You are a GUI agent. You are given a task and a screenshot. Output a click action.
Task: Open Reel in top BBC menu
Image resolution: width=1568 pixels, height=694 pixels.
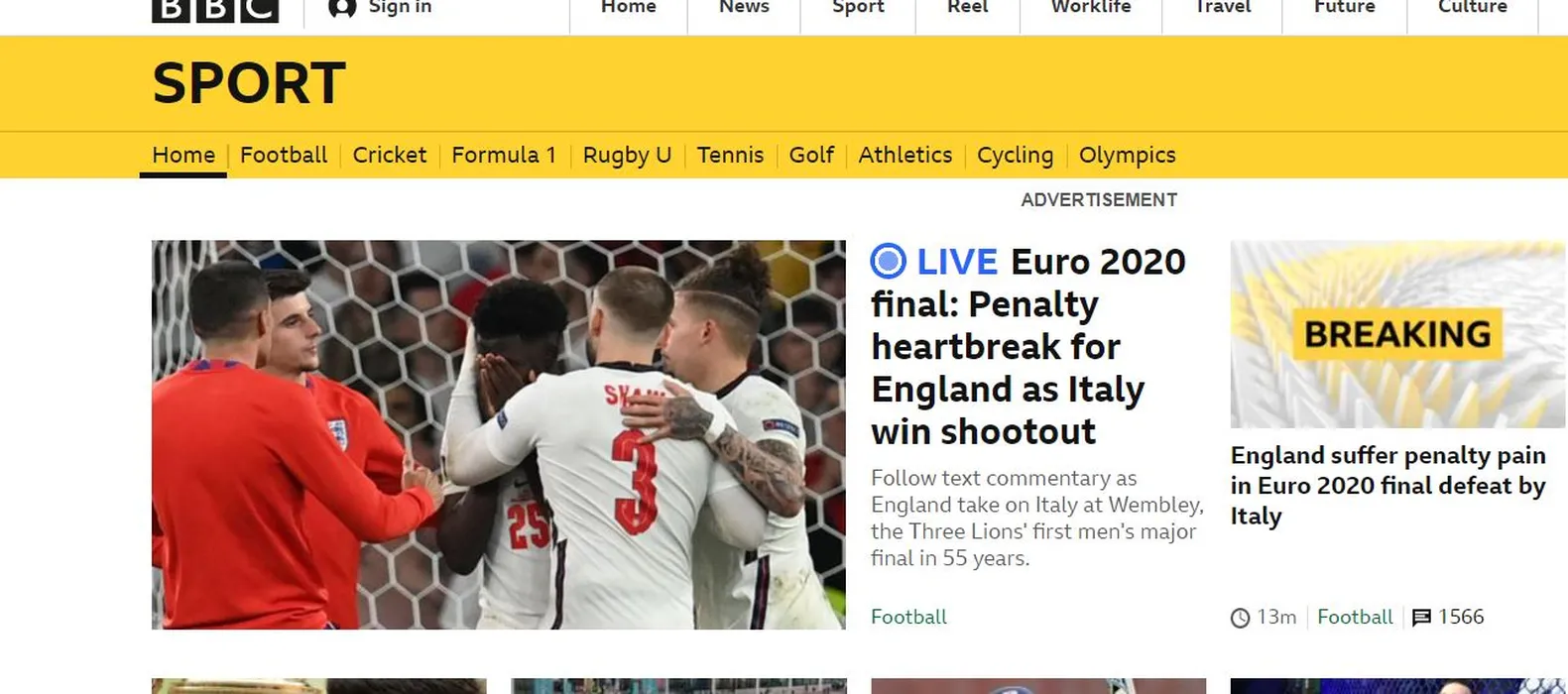click(x=968, y=8)
